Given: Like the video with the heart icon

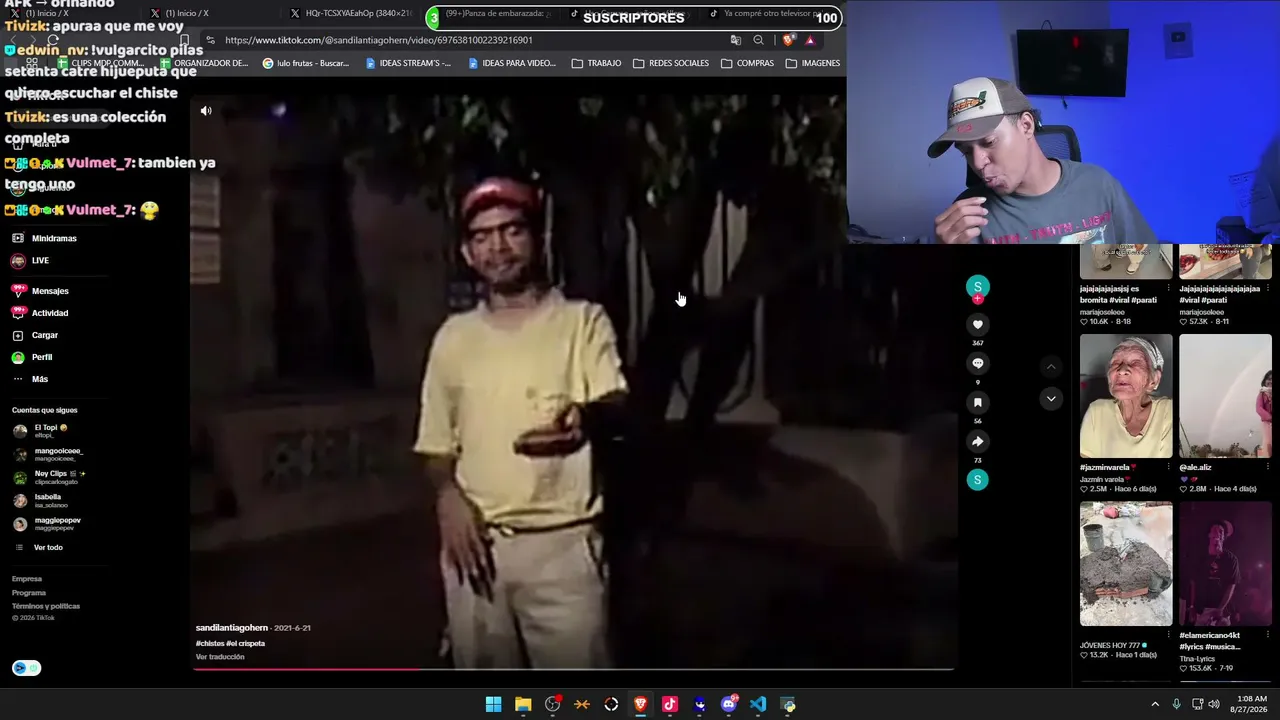Looking at the screenshot, I should (978, 324).
